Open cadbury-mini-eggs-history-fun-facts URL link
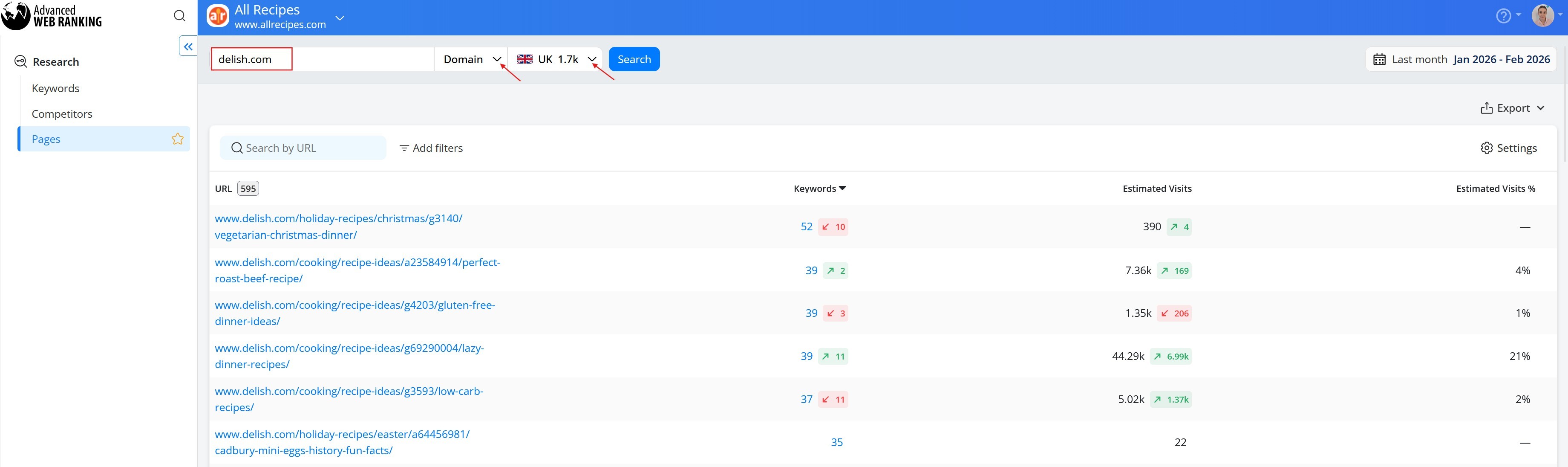 342,443
